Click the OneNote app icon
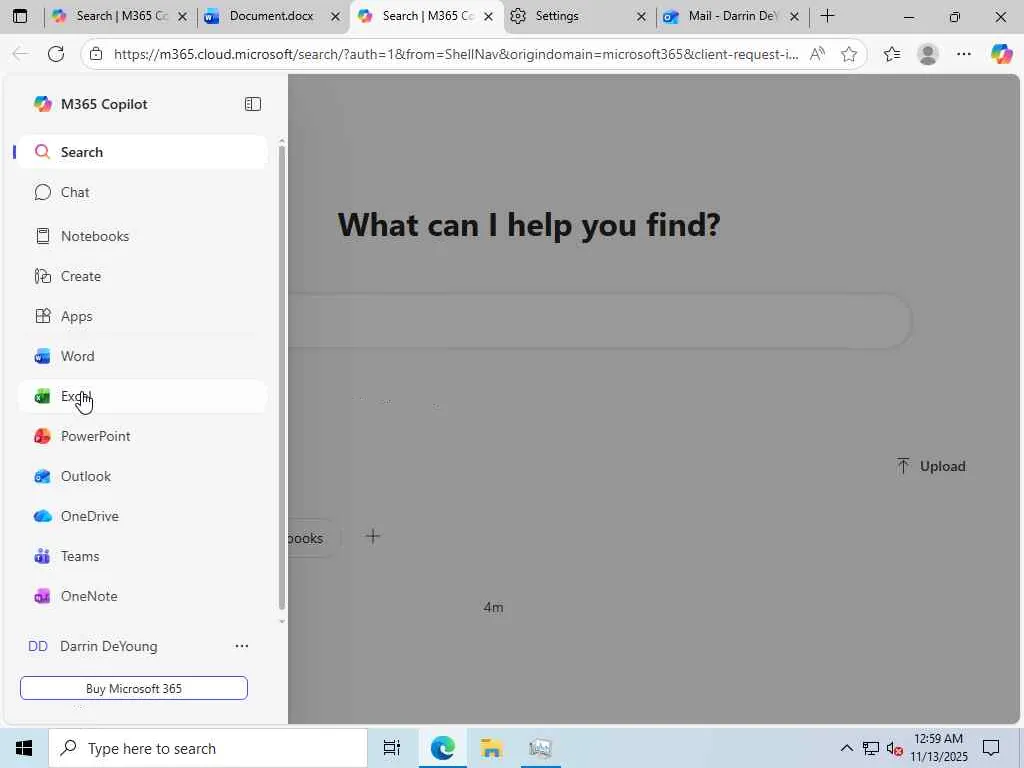Screen dimensions: 1024x768 click(42, 596)
